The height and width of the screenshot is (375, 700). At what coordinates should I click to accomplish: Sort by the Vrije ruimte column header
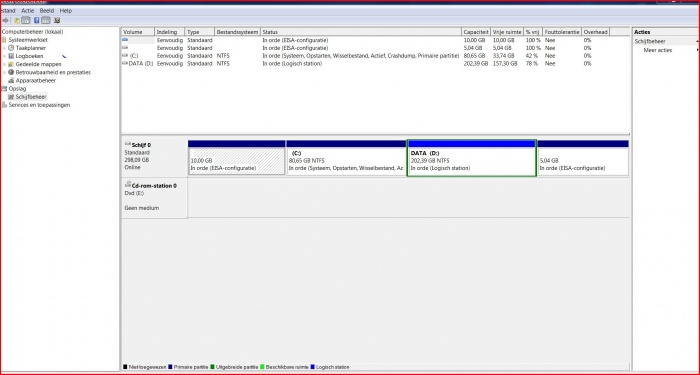tap(508, 32)
